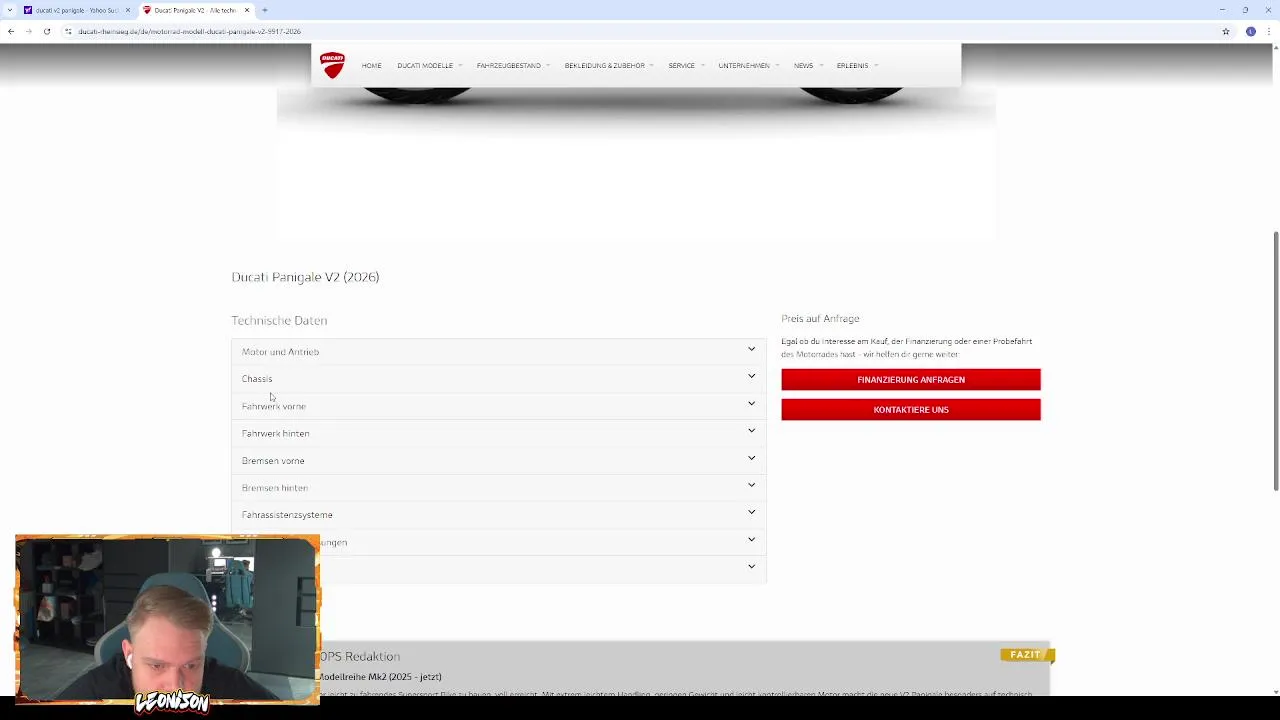Click the Modellreihe Mk2 (2025 - jetzt) text
1280x720 pixels.
point(380,677)
